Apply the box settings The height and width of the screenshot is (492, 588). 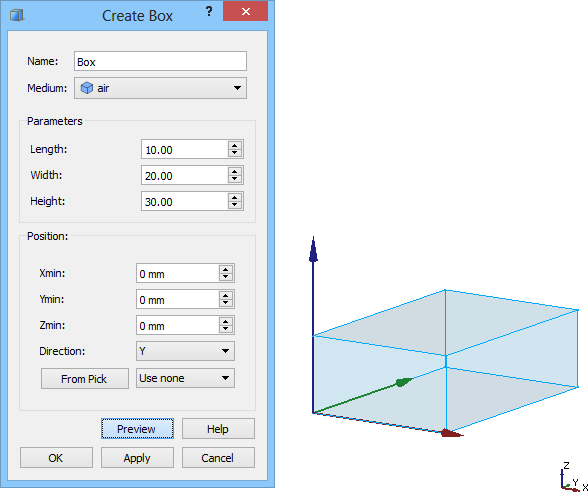click(x=137, y=458)
